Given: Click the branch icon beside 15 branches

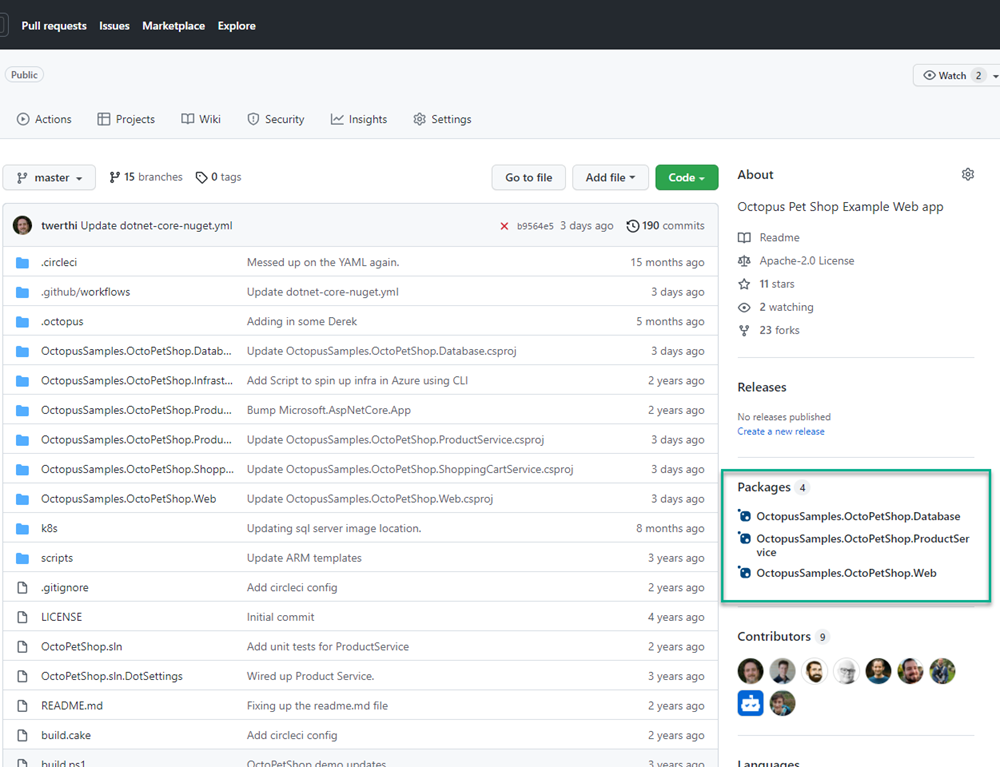Looking at the screenshot, I should pos(117,176).
